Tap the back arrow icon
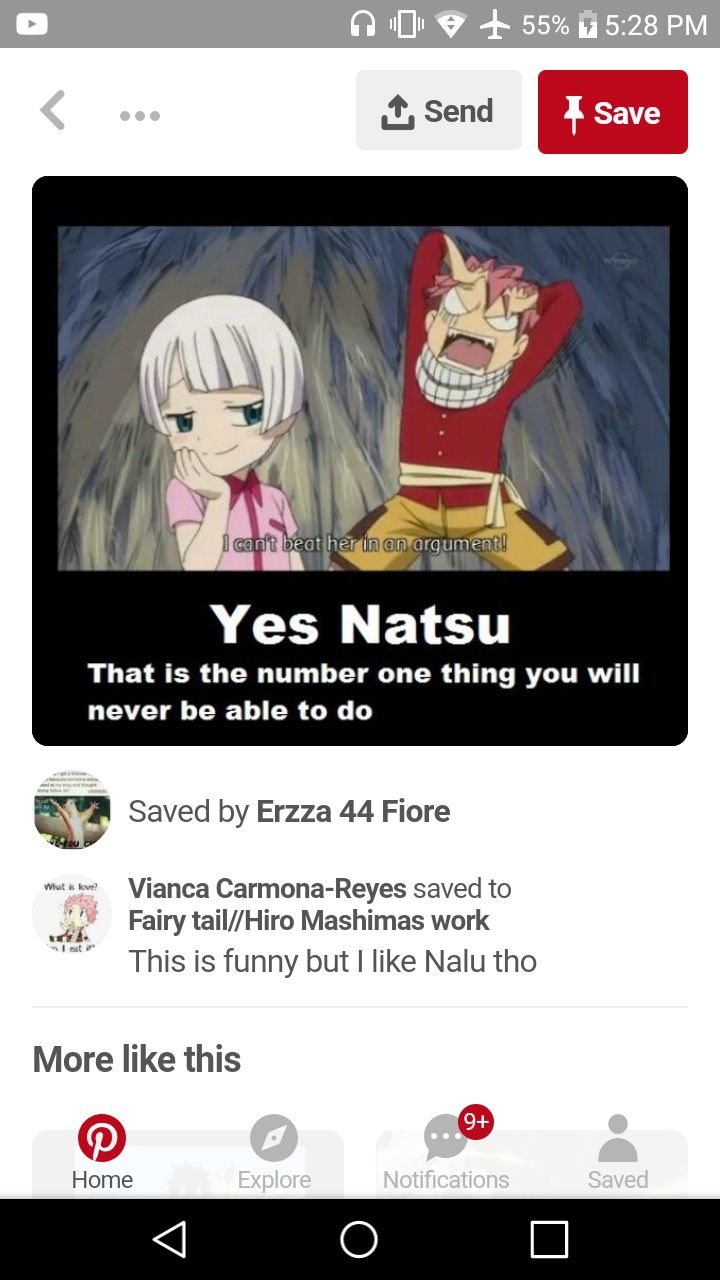 point(53,111)
